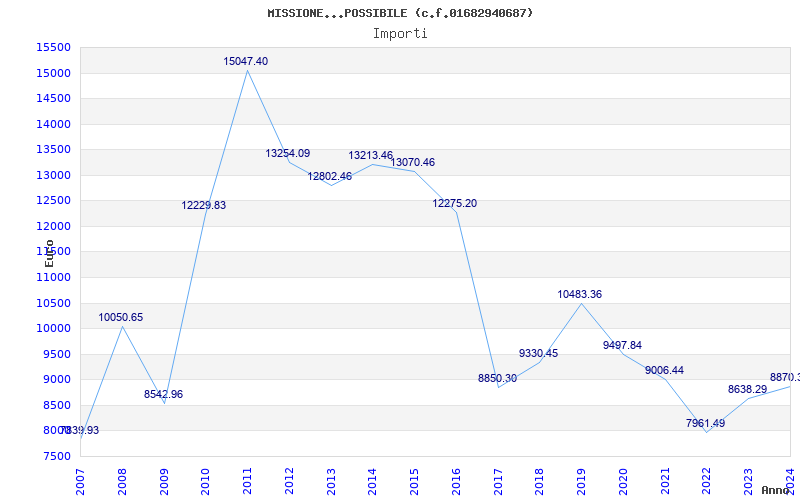Click the 12229.83 data label

click(204, 206)
